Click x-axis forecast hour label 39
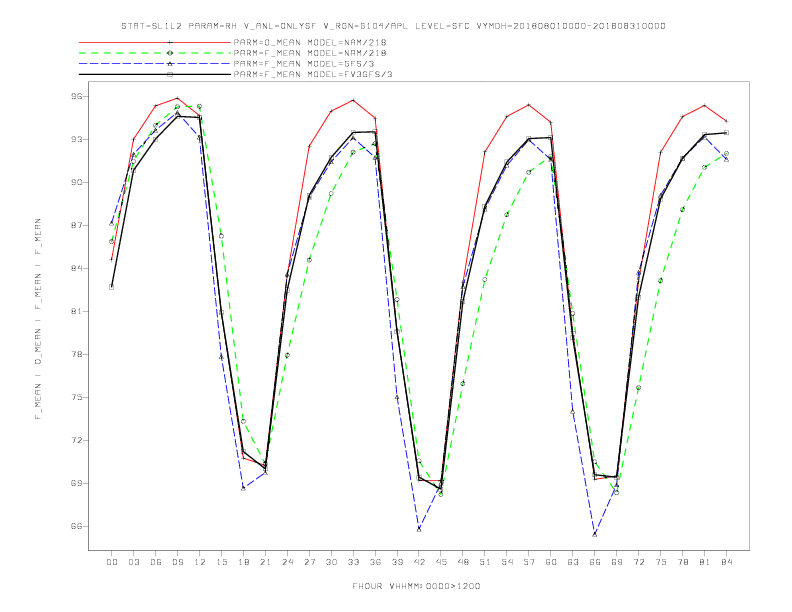This screenshot has height=612, width=792. point(397,562)
